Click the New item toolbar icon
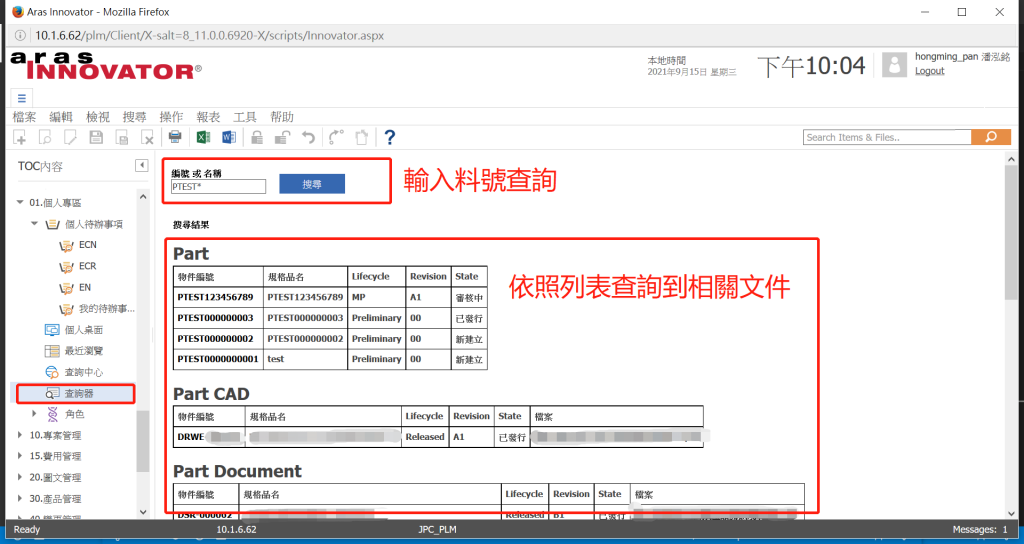The image size is (1024, 544). 20,137
